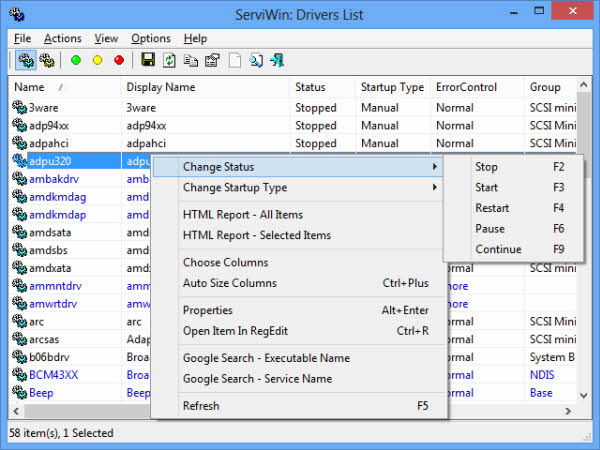Image resolution: width=600 pixels, height=450 pixels.
Task: Open the Actions menu
Action: pyautogui.click(x=62, y=38)
